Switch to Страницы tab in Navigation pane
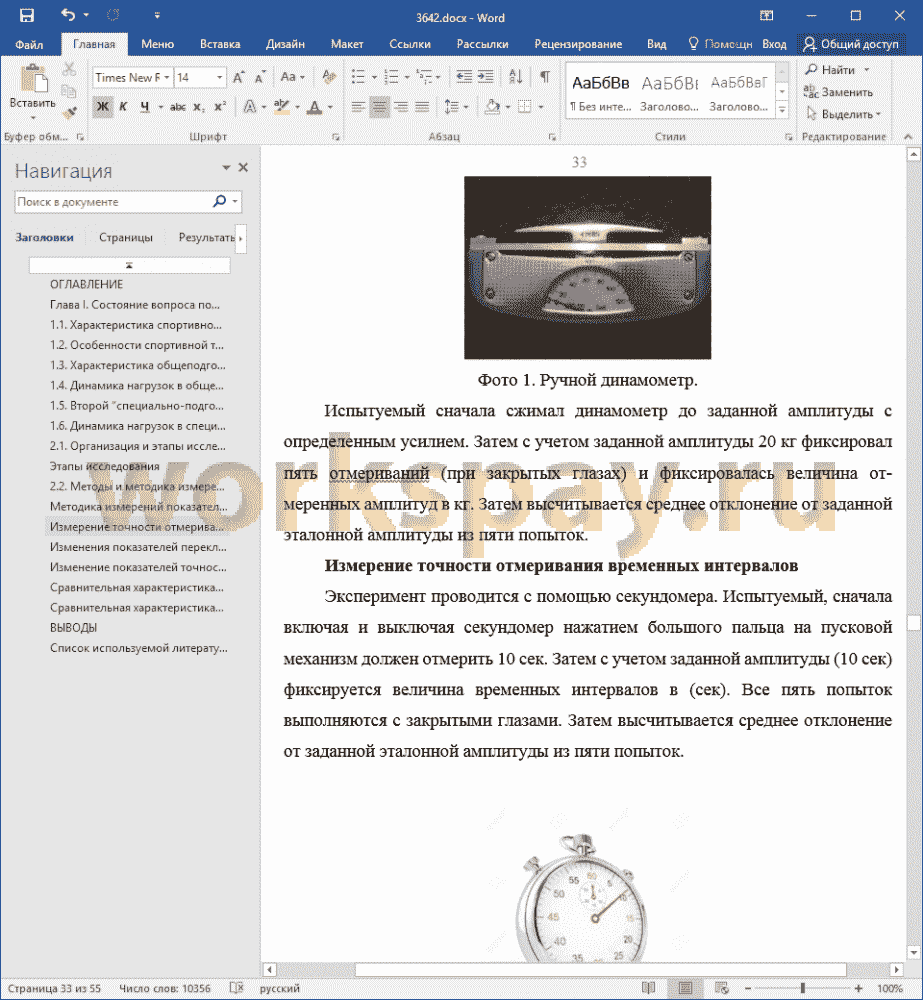Viewport: 923px width, 1000px height. click(x=126, y=237)
